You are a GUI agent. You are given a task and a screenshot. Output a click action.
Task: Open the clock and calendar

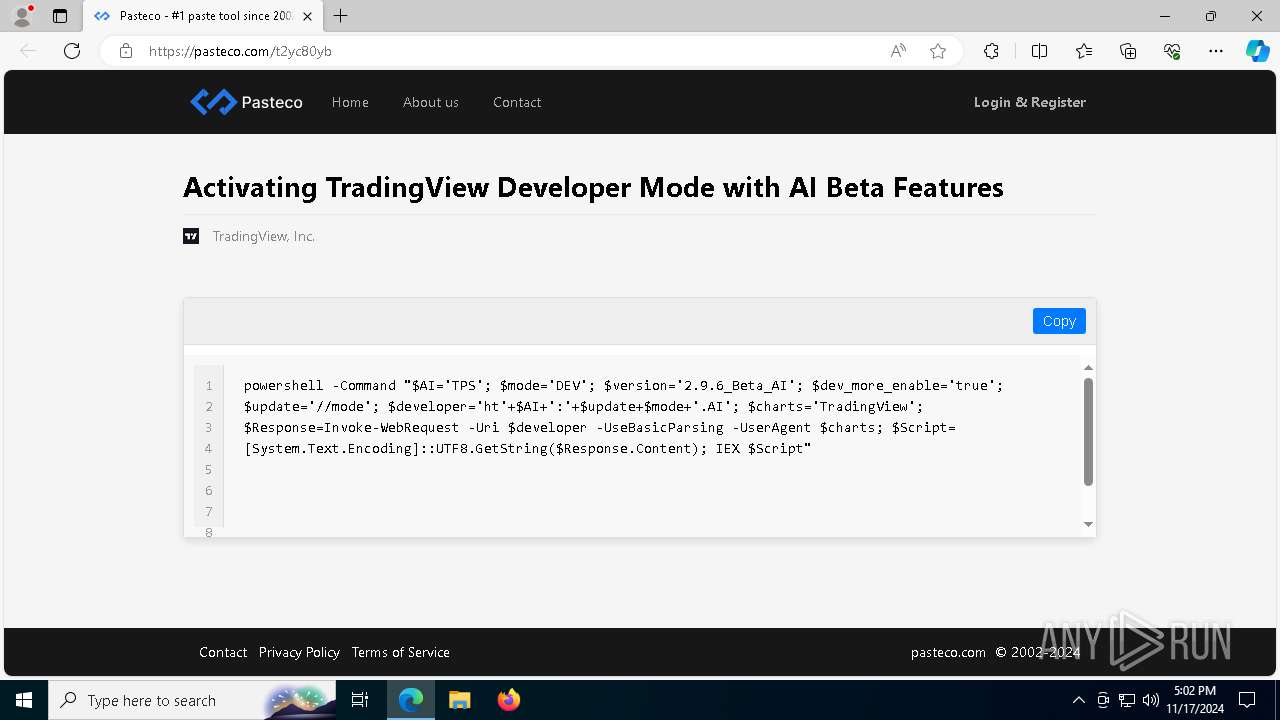click(1195, 700)
